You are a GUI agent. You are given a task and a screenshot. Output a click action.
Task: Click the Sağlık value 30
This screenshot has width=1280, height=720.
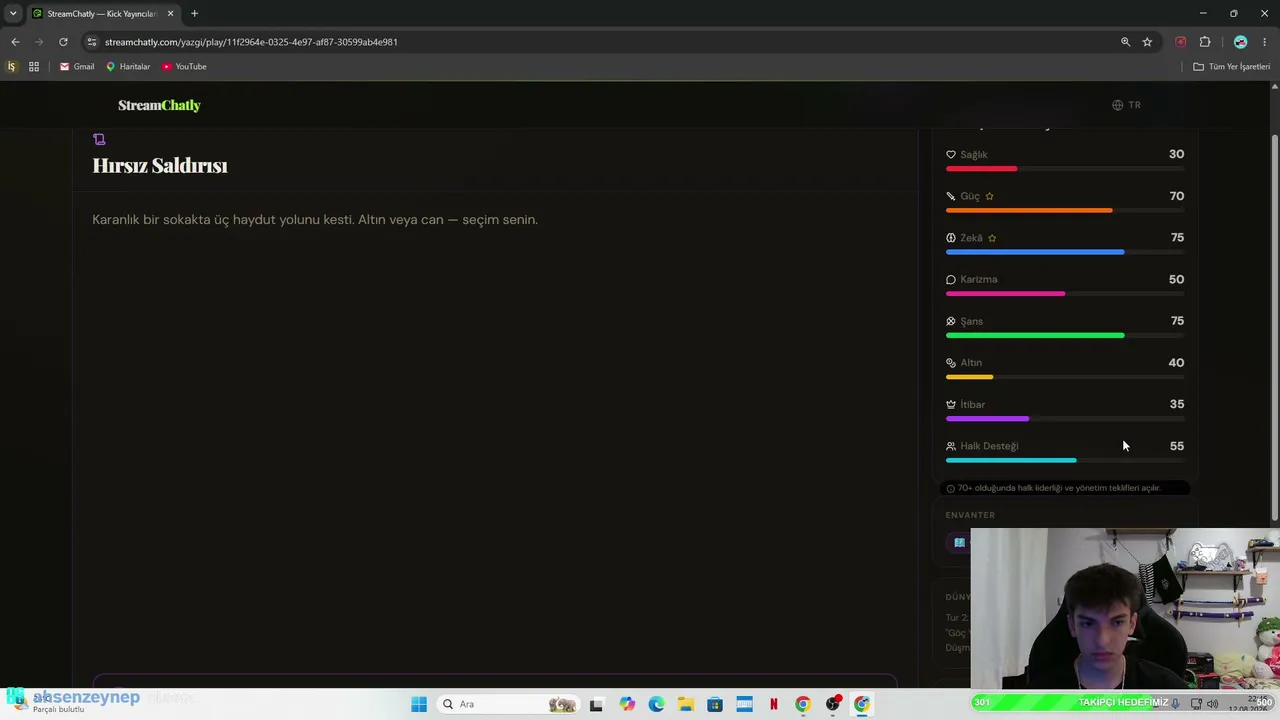[x=1176, y=154]
